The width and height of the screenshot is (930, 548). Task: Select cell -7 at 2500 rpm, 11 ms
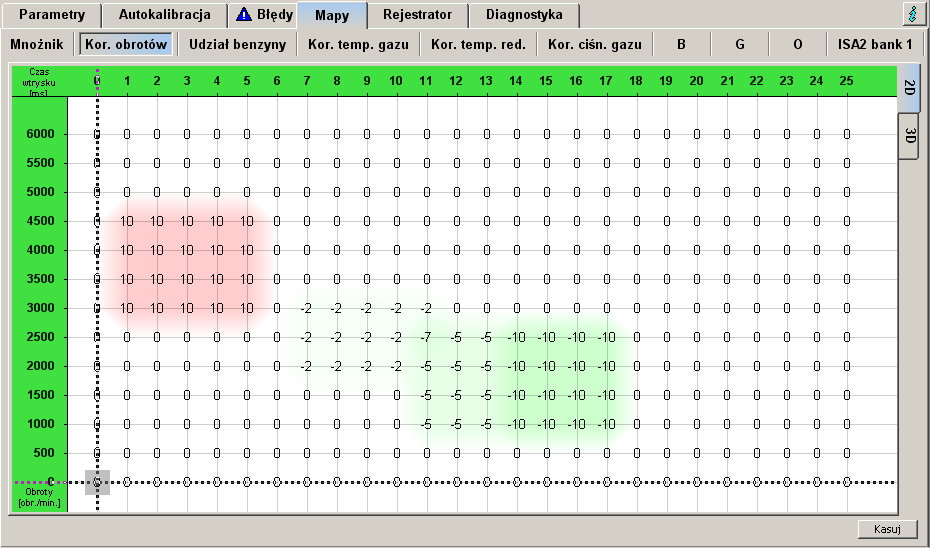click(426, 337)
